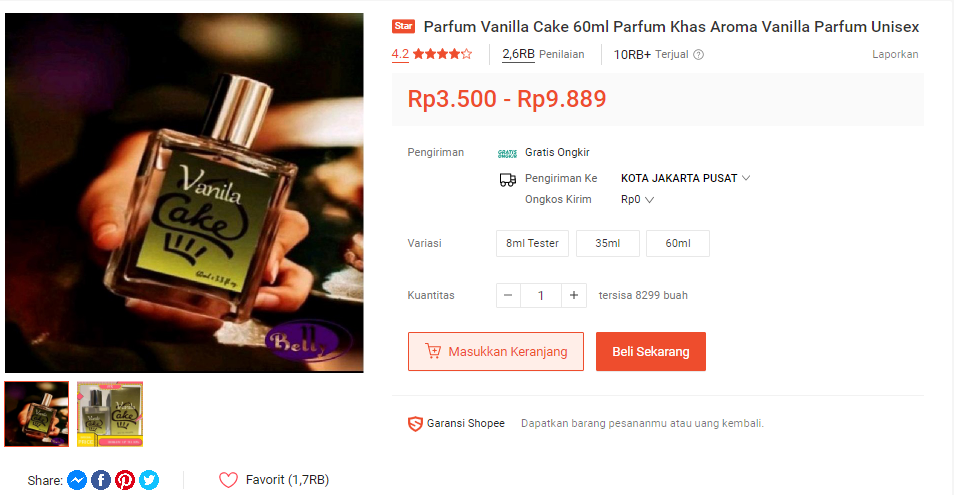
Task: Share product on Twitter
Action: [x=149, y=480]
